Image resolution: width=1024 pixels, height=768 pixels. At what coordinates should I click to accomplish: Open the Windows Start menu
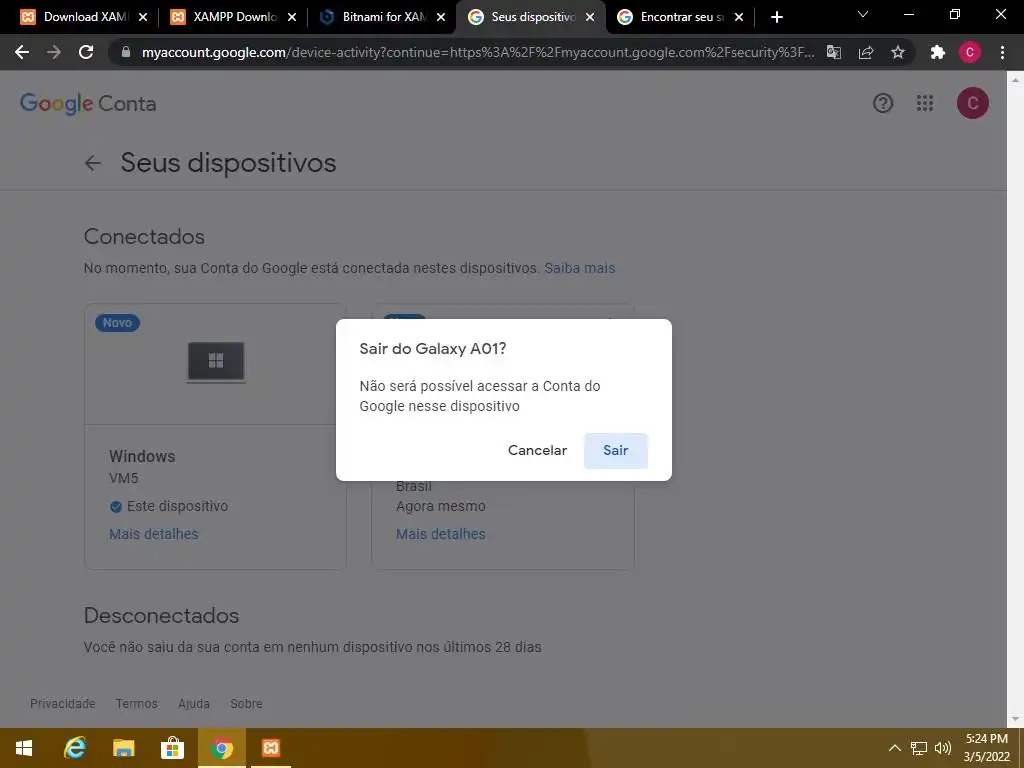coord(24,748)
